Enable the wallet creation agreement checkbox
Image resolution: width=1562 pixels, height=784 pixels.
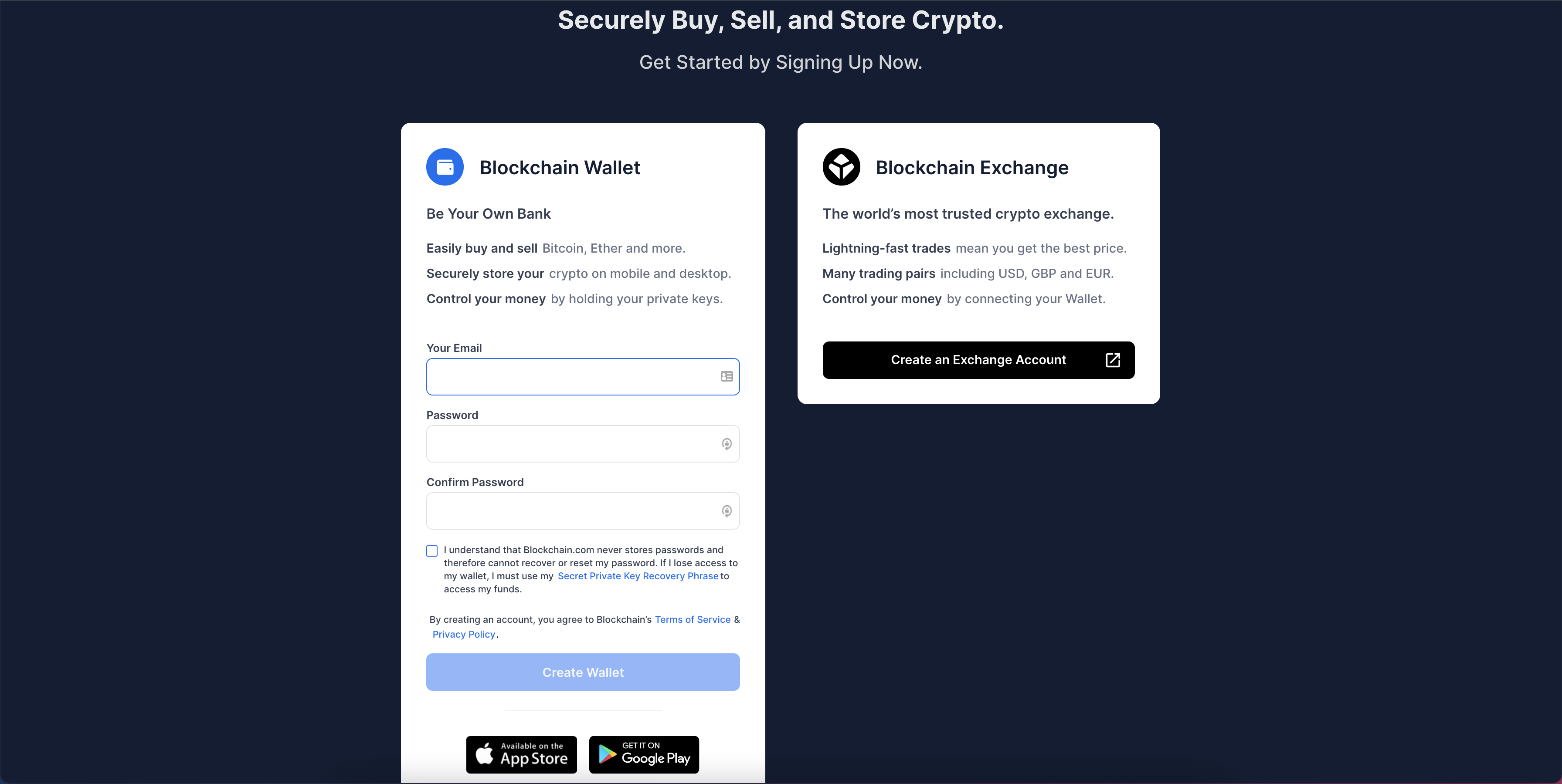431,549
